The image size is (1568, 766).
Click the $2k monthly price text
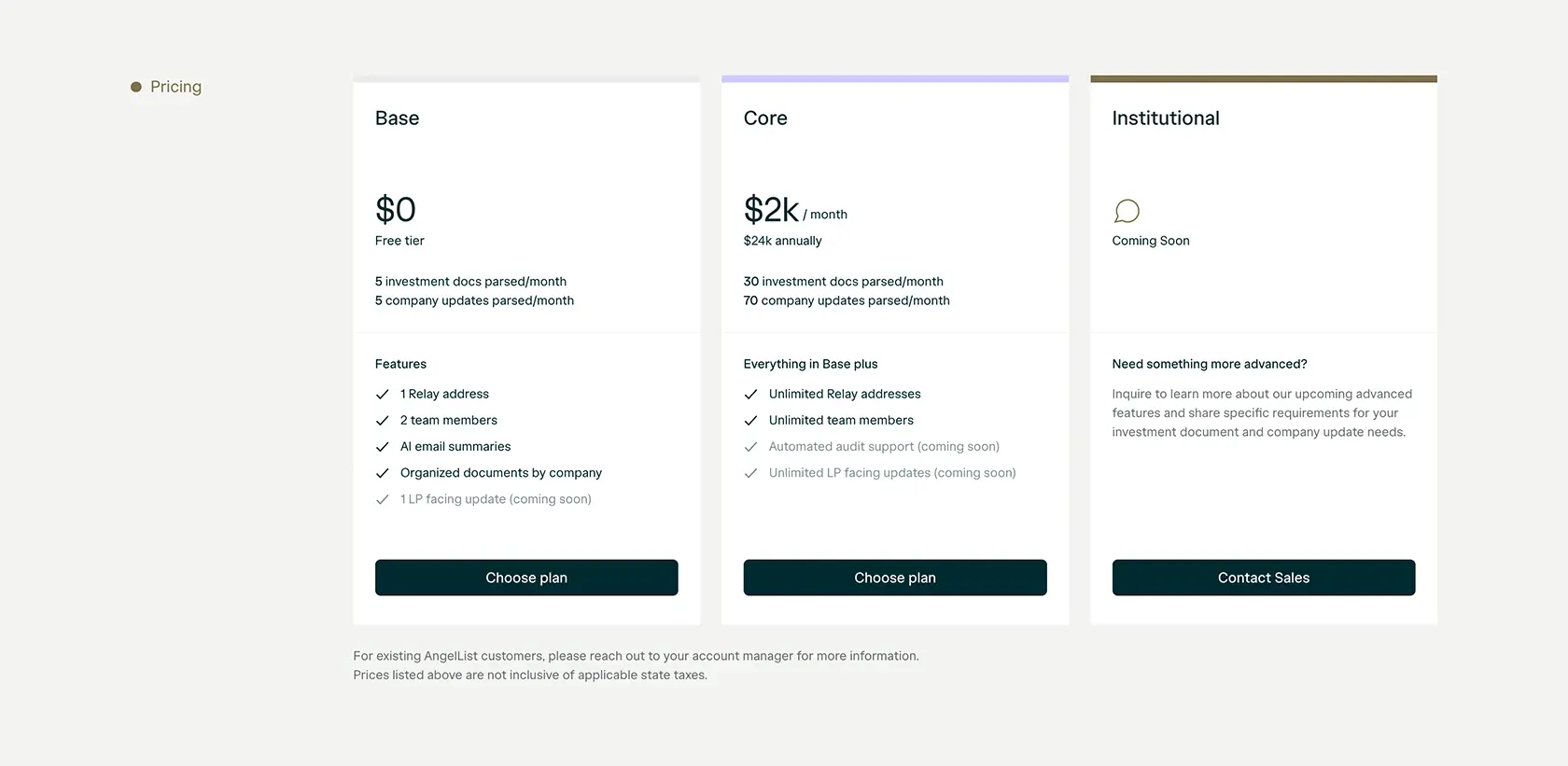(795, 210)
